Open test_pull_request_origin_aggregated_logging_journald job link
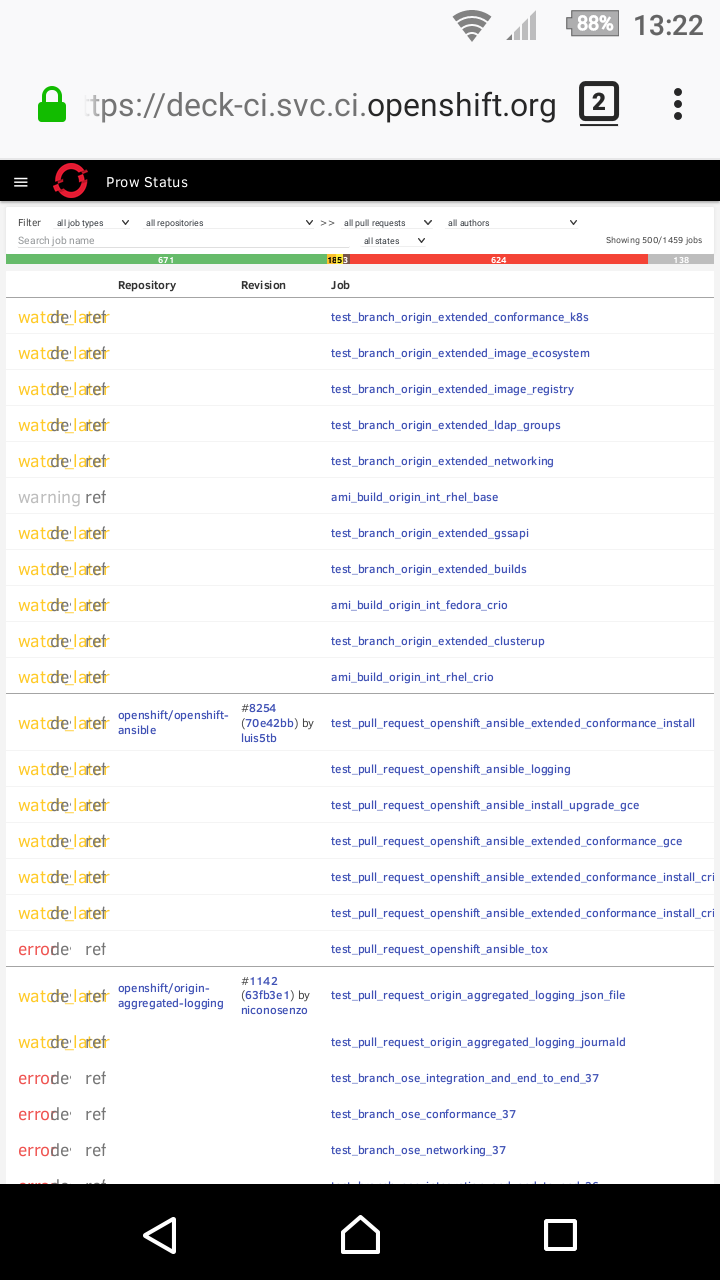Image resolution: width=720 pixels, height=1280 pixels. (x=478, y=1042)
